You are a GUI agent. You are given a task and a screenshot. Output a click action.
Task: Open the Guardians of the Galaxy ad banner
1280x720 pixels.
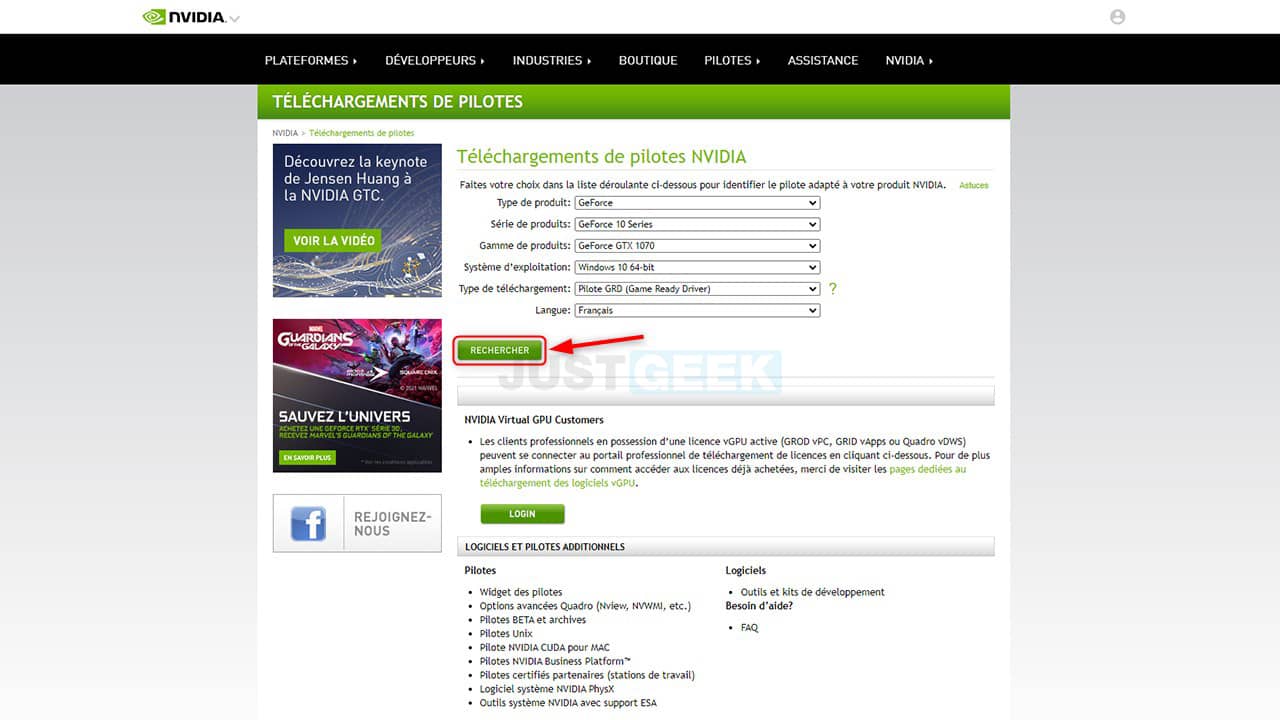[357, 395]
